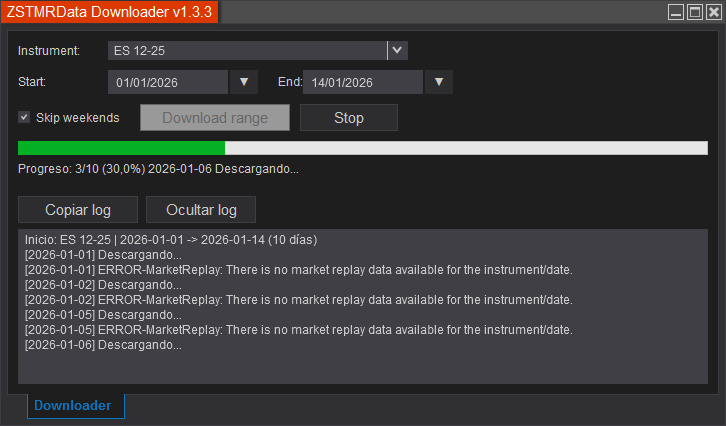Viewport: 726px width, 426px height.
Task: Minimize the ZSTMRData Downloader window
Action: click(x=676, y=13)
